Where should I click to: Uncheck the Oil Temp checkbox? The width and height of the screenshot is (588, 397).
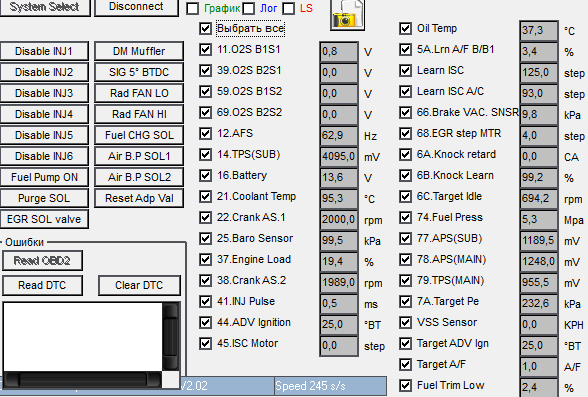405,28
